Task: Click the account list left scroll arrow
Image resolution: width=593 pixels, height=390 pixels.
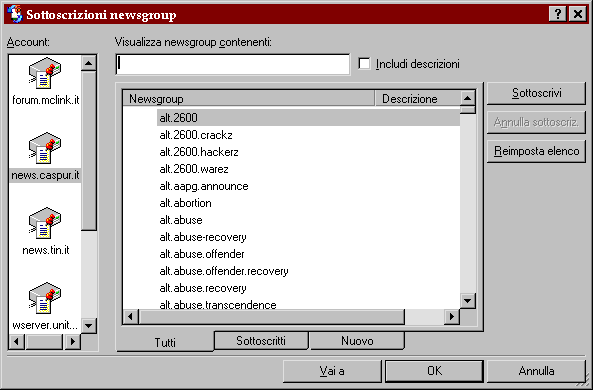Action: 17,342
